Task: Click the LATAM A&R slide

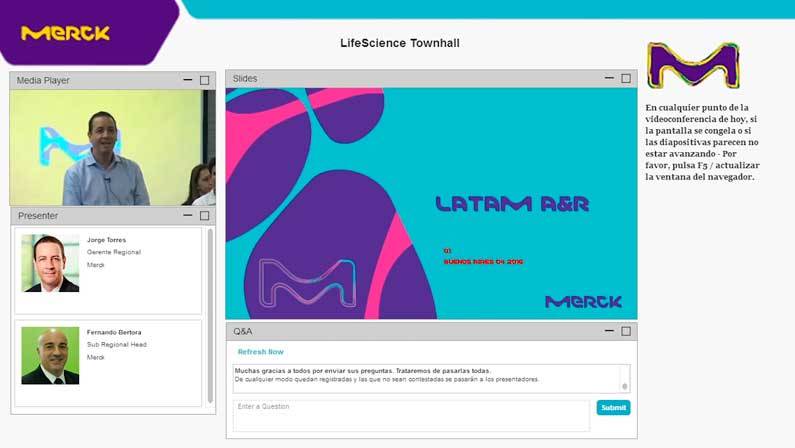Action: coord(431,204)
